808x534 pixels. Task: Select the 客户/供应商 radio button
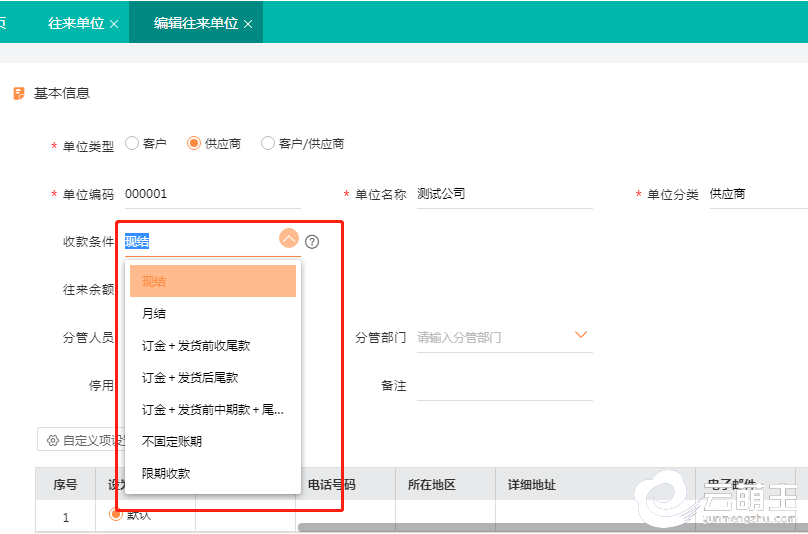267,143
